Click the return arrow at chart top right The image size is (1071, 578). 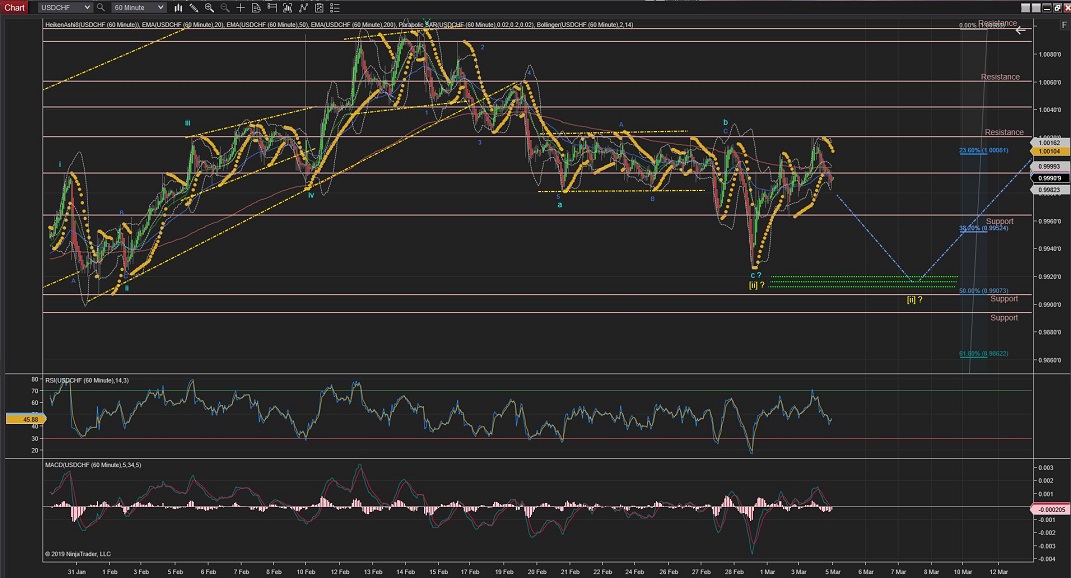click(1020, 31)
